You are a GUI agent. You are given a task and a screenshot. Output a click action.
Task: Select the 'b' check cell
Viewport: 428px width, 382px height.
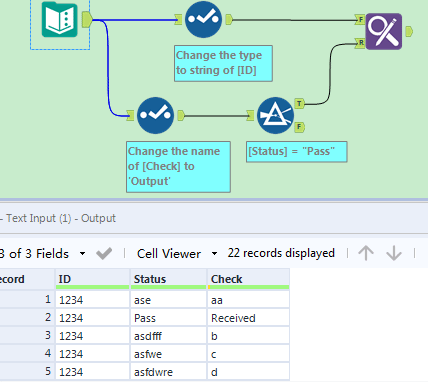coord(248,336)
